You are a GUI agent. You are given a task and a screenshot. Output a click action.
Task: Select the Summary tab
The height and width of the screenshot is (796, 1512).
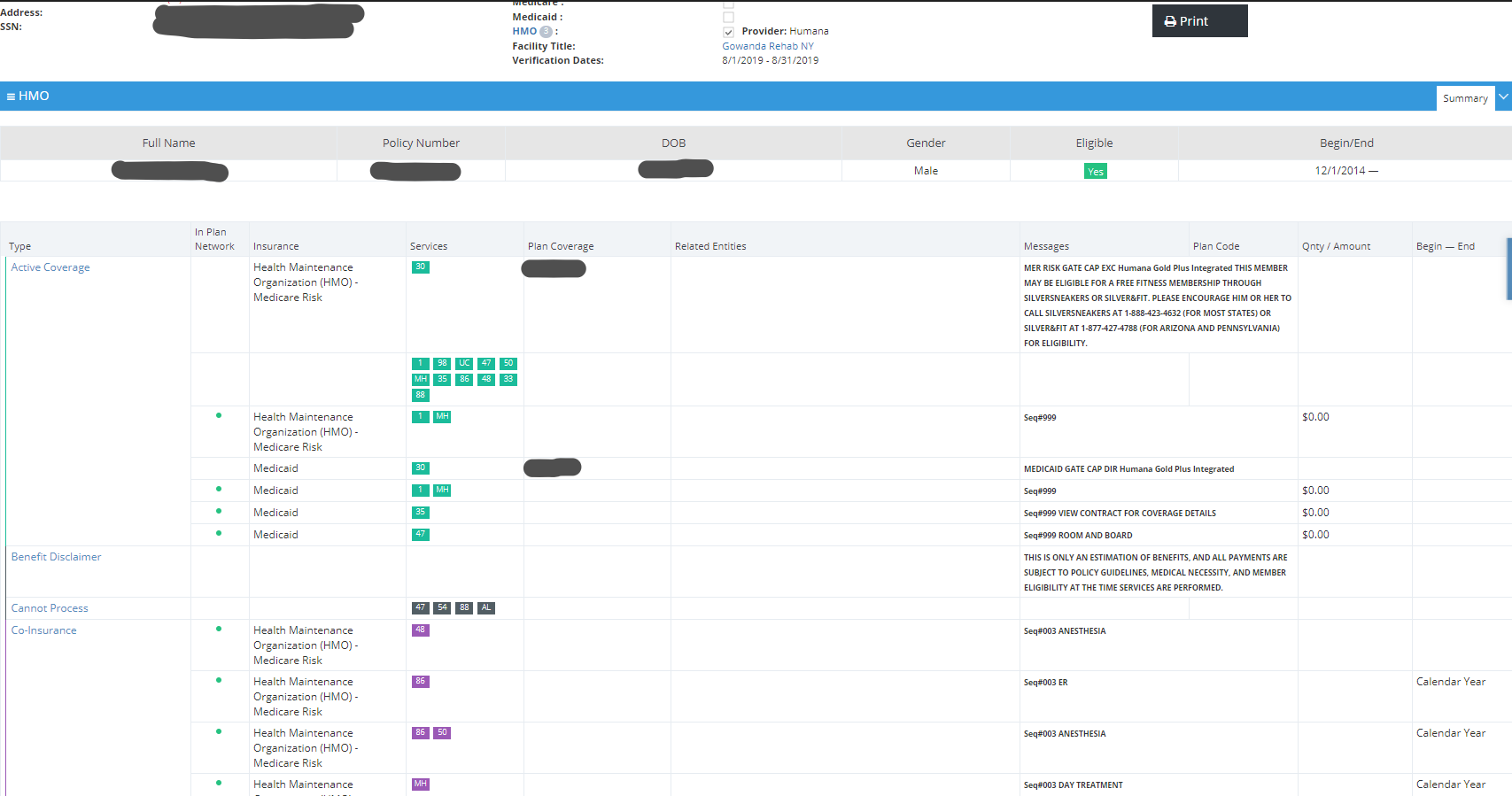coord(1464,98)
